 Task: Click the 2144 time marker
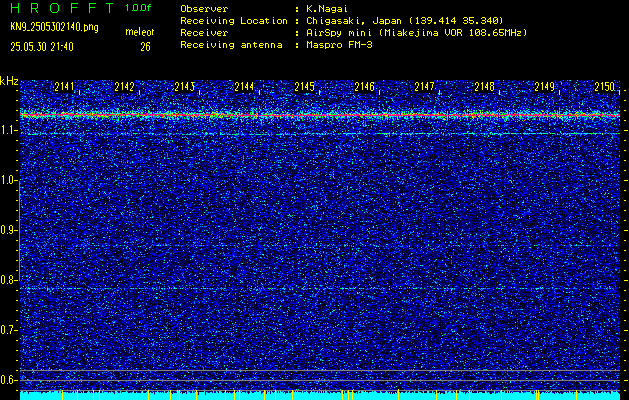[244, 87]
